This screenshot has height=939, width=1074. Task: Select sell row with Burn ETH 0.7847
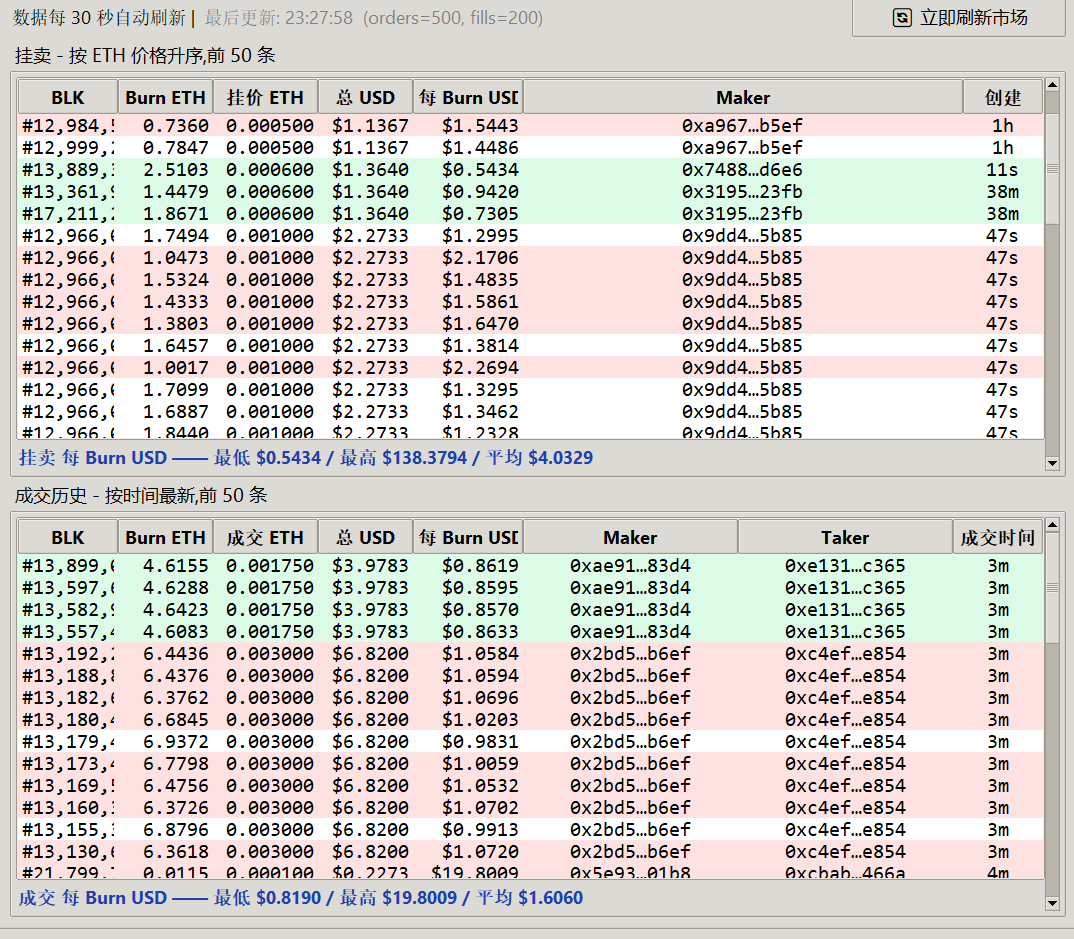tap(531, 147)
